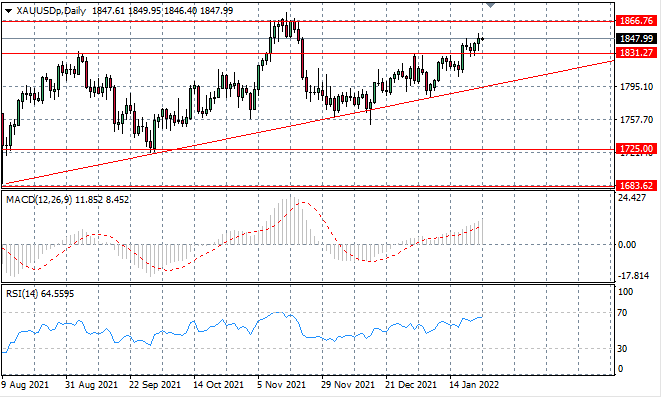Click the MACD zero level label 0.00
This screenshot has width=661, height=397.
627,244
